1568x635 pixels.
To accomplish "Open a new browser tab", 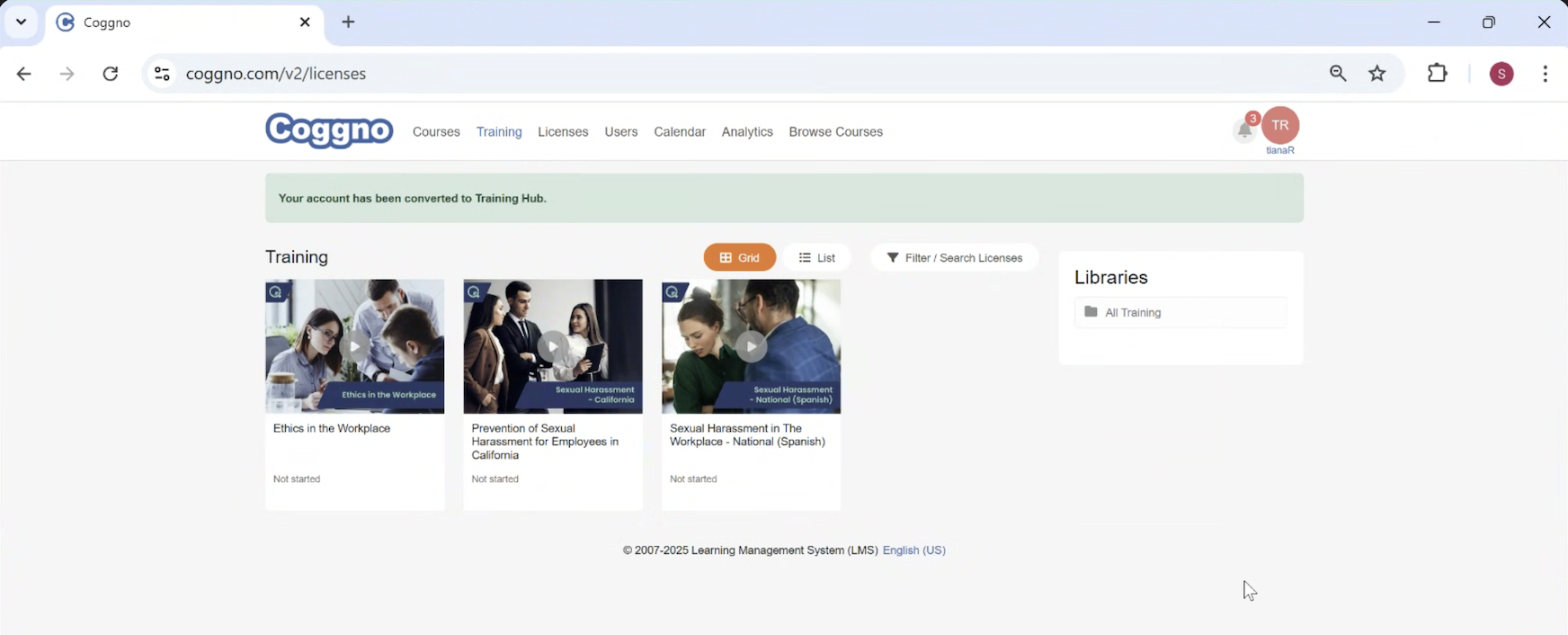I will [349, 22].
